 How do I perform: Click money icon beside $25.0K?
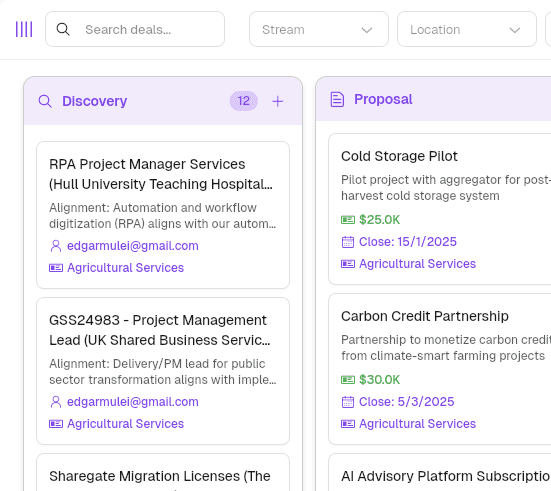click(348, 220)
